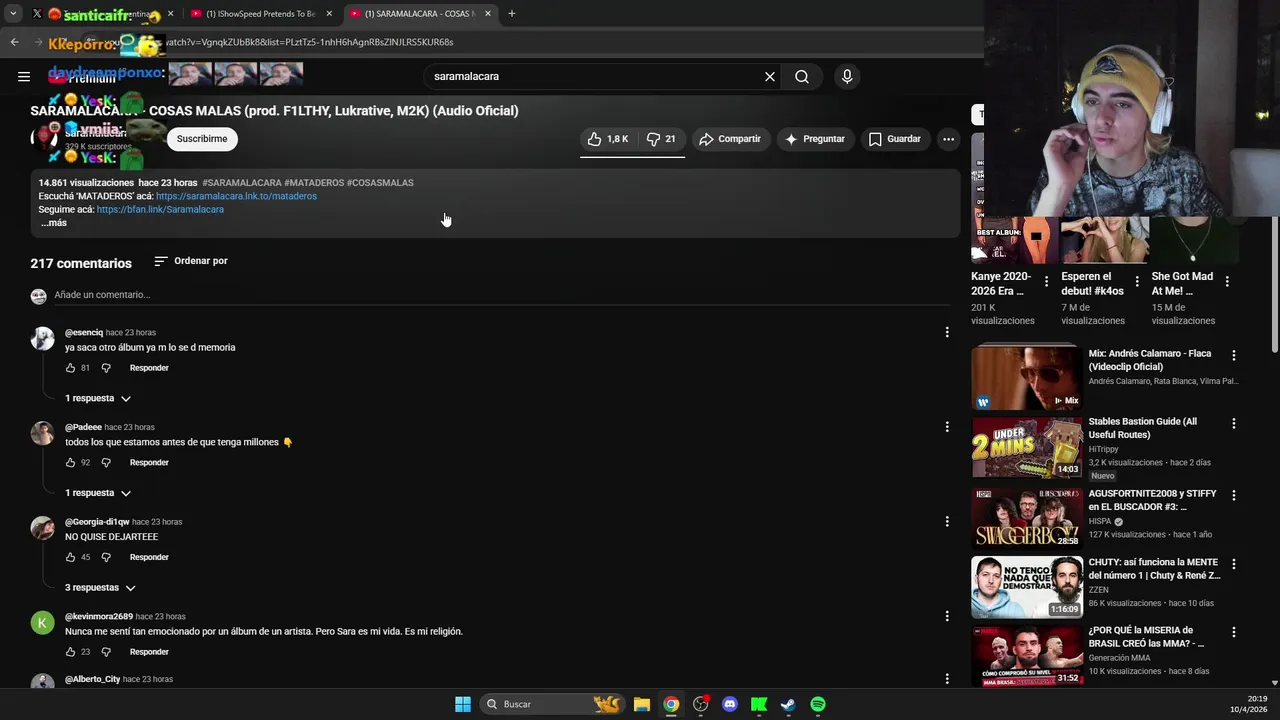Go back with browser back arrow
Viewport: 1280px width, 720px height.
click(x=14, y=42)
